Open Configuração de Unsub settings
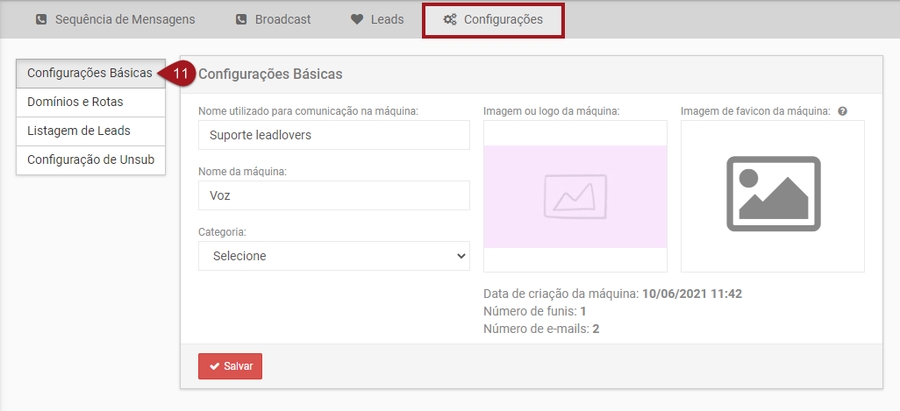Viewport: 900px width, 411px height. pos(90,160)
